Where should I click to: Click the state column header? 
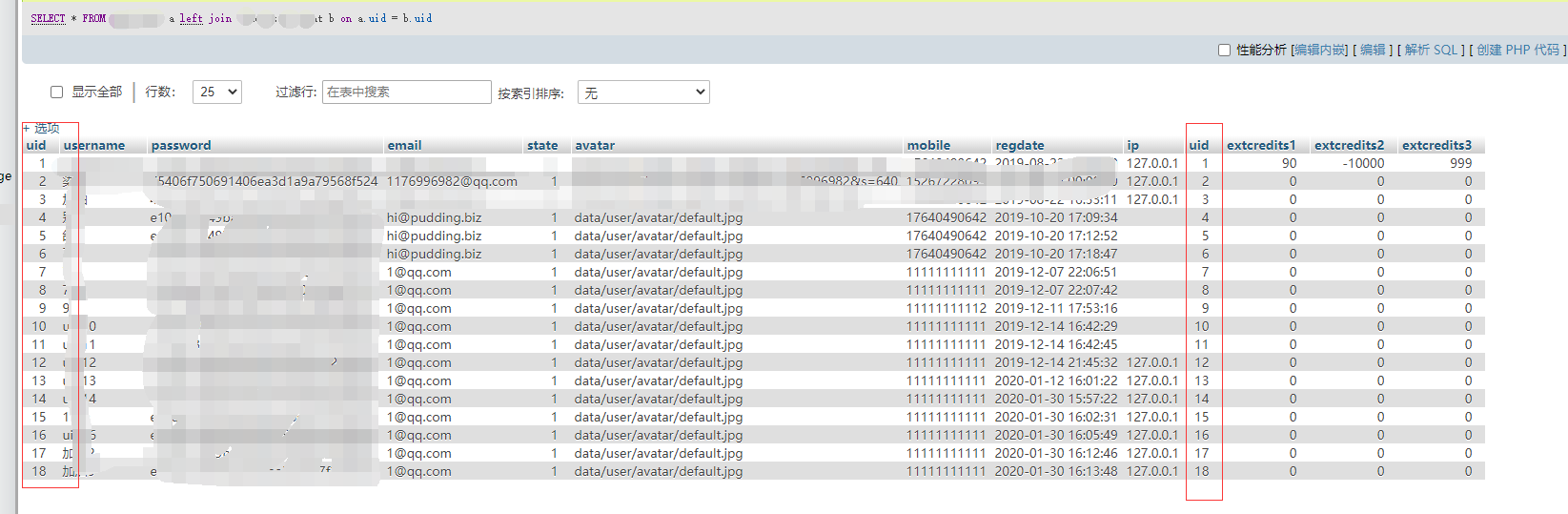542,146
